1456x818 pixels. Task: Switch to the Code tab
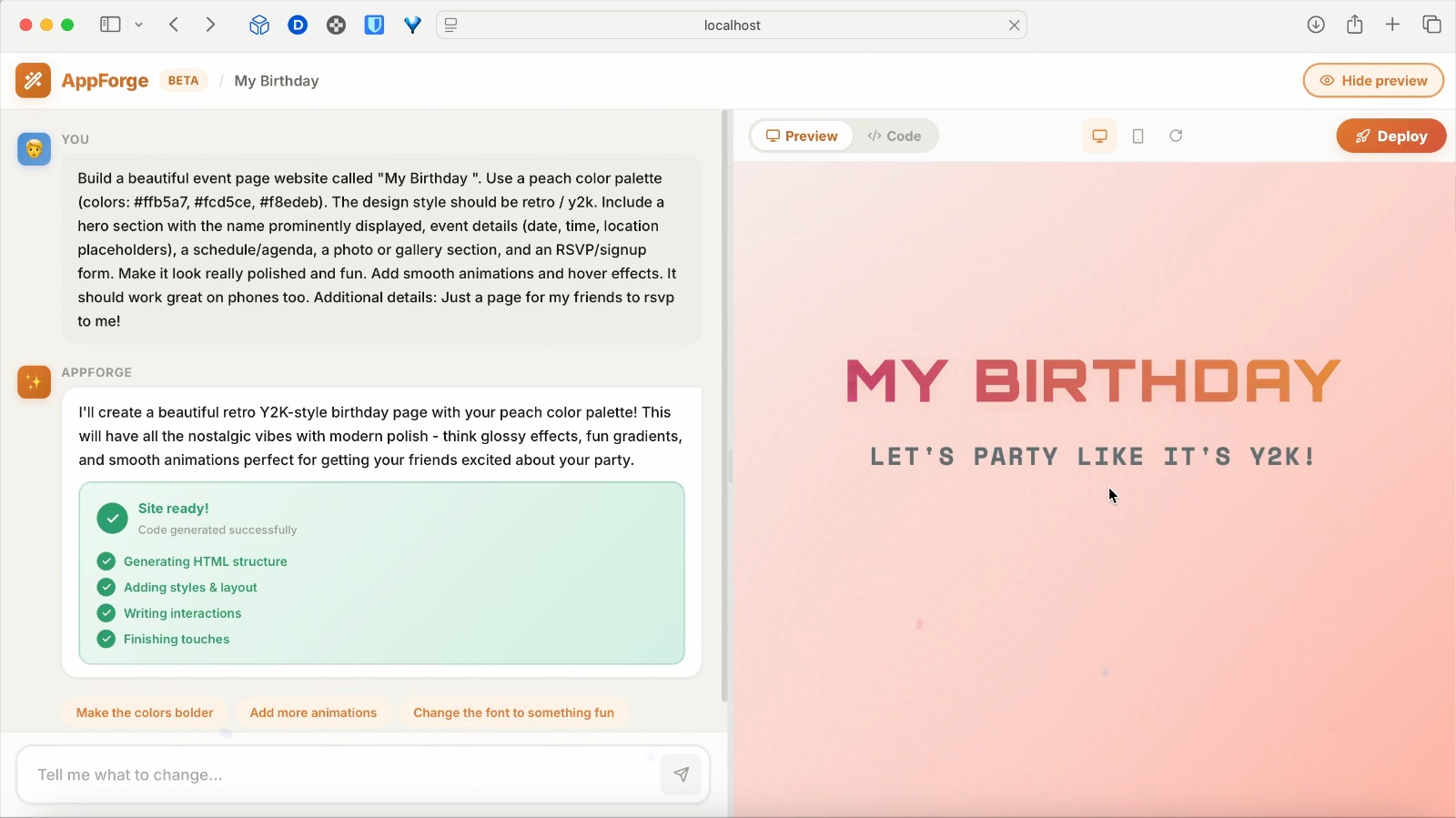point(894,136)
